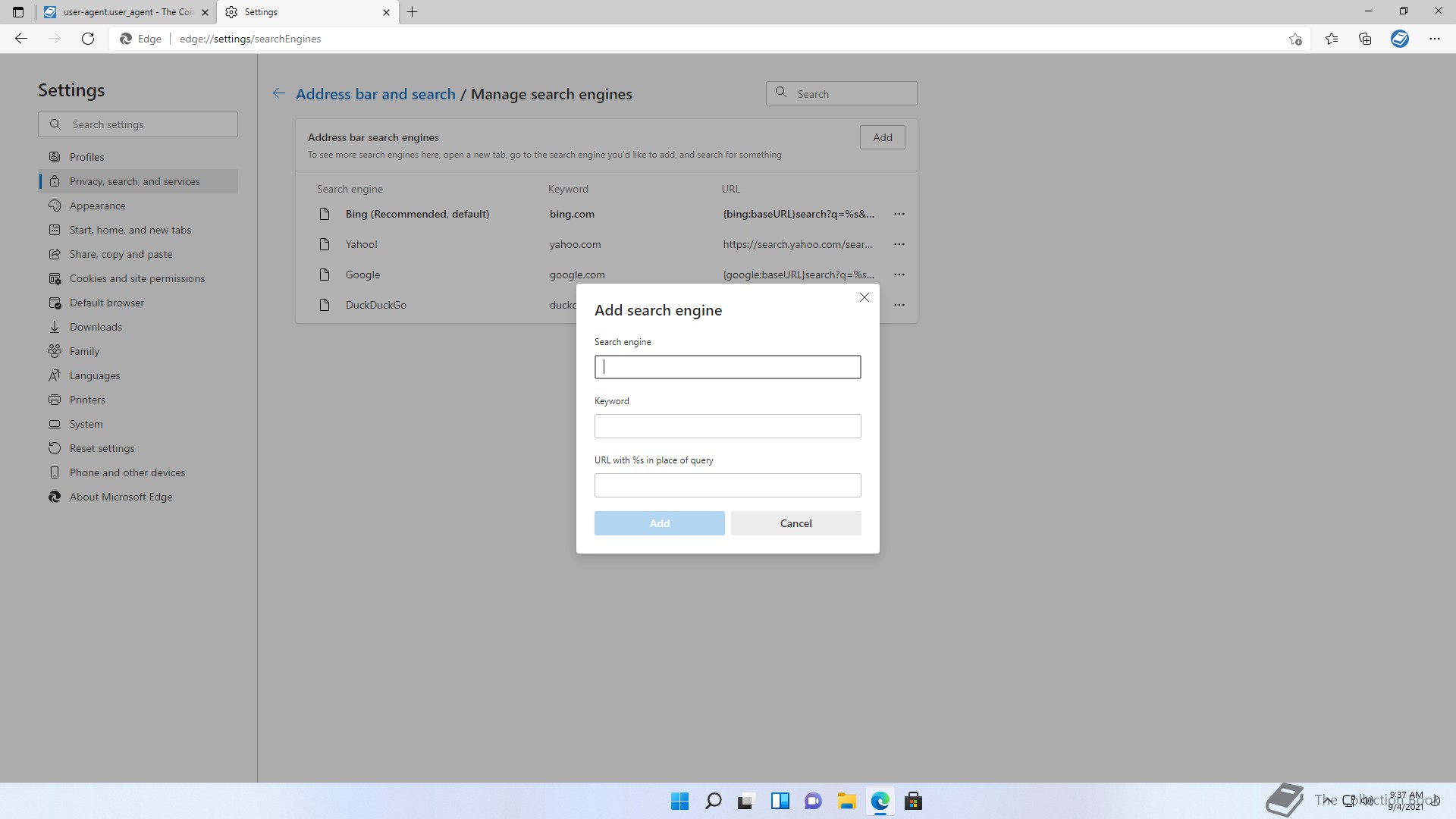
Task: Open Task View on taskbar
Action: 746,801
